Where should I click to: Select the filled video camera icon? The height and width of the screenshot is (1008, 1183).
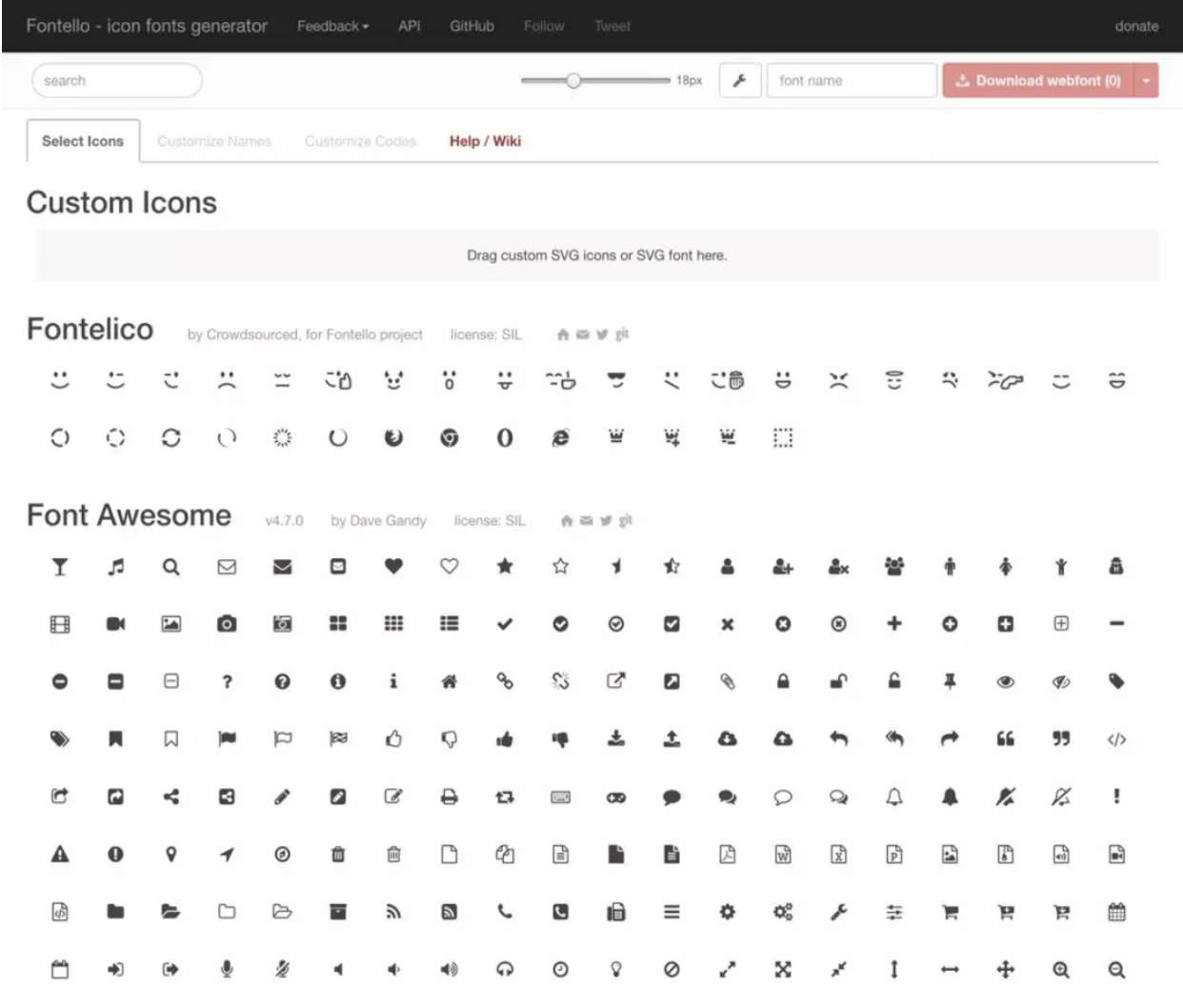pos(115,624)
